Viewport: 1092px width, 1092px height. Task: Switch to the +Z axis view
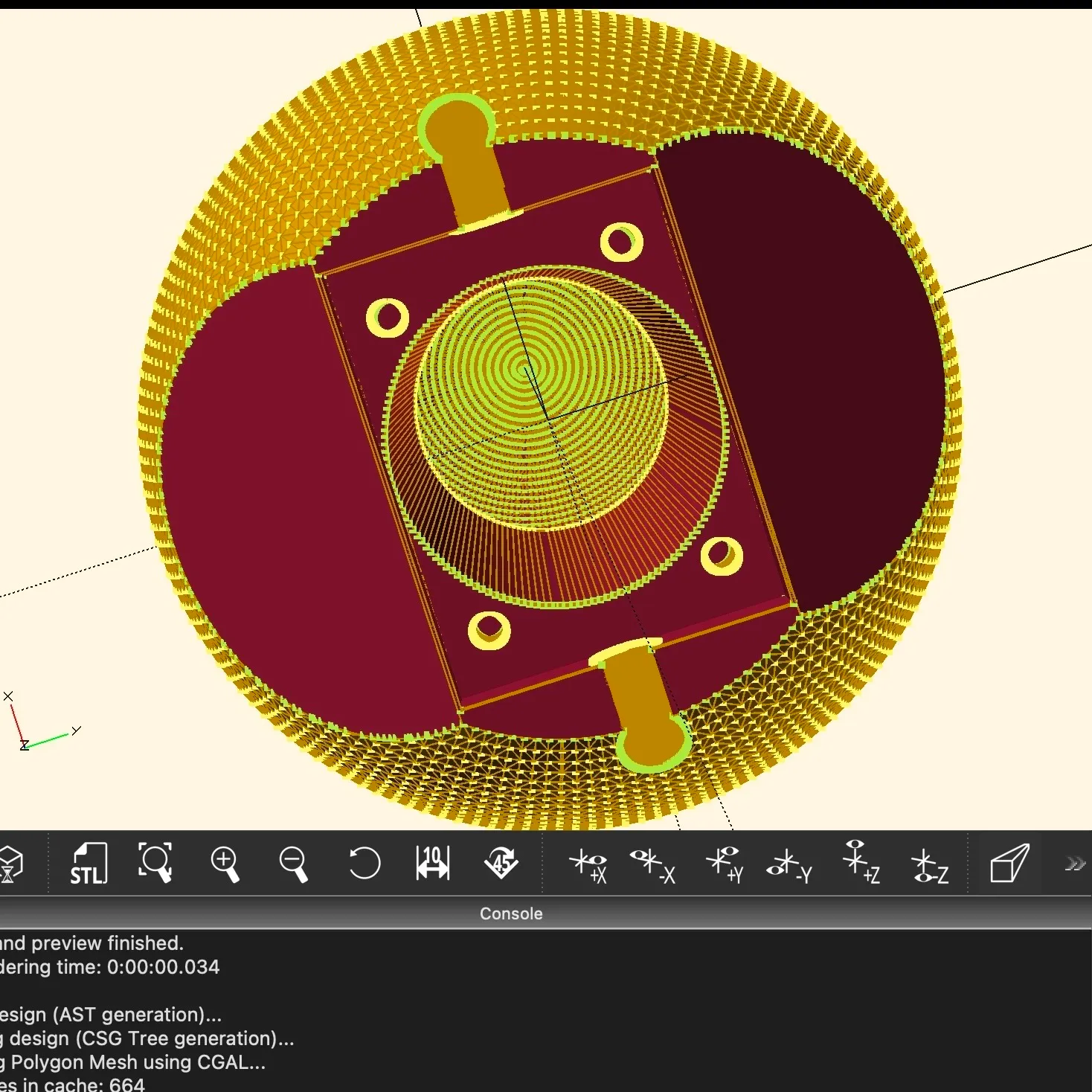(861, 864)
